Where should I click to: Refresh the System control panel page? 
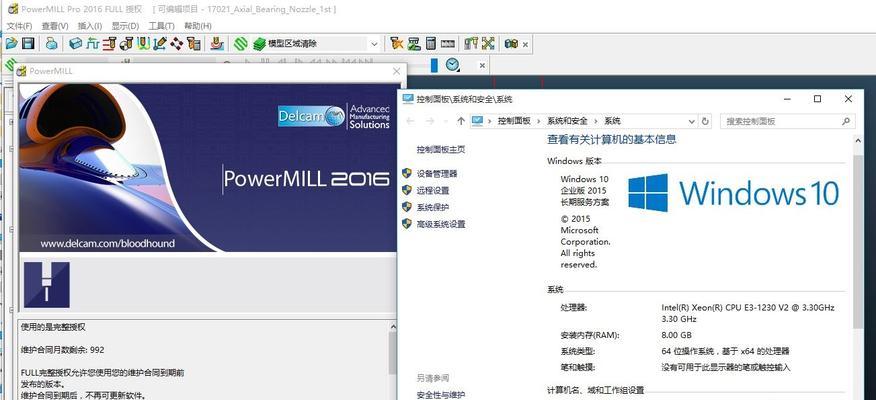pos(705,121)
